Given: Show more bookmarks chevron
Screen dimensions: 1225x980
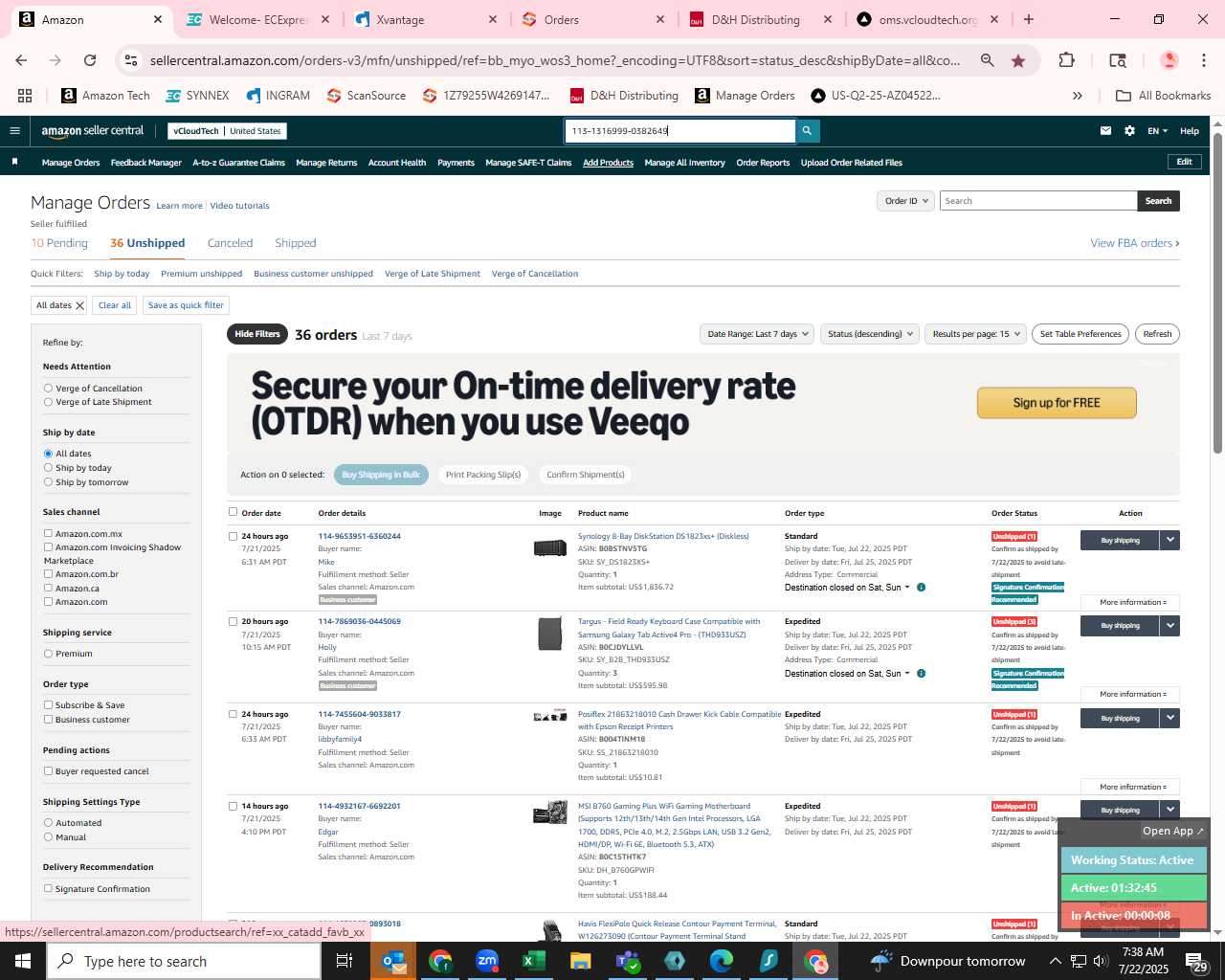Looking at the screenshot, I should tap(1078, 96).
